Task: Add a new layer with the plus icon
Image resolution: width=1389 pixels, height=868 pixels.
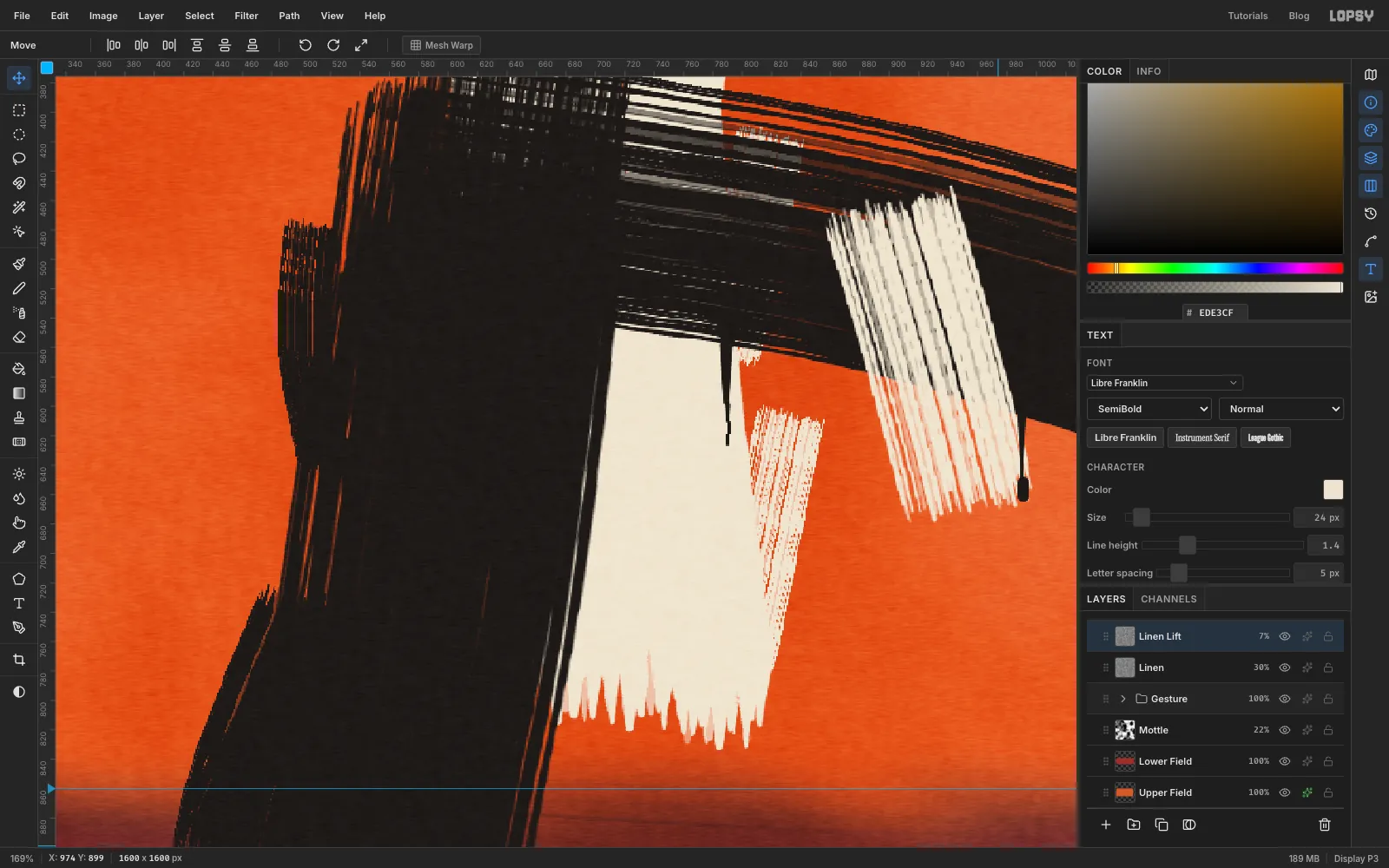Action: tap(1106, 825)
